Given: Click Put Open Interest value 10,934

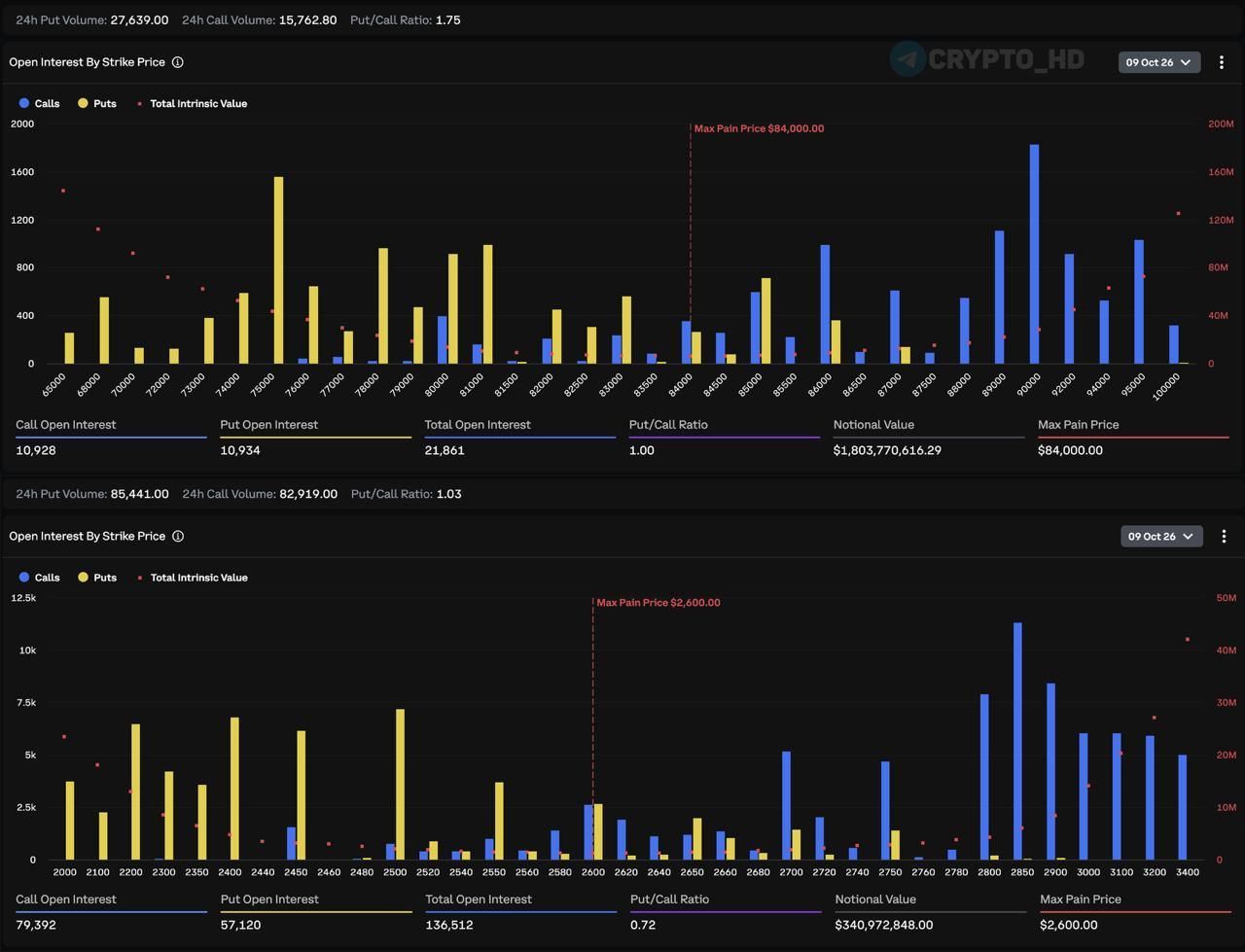Looking at the screenshot, I should pos(240,450).
